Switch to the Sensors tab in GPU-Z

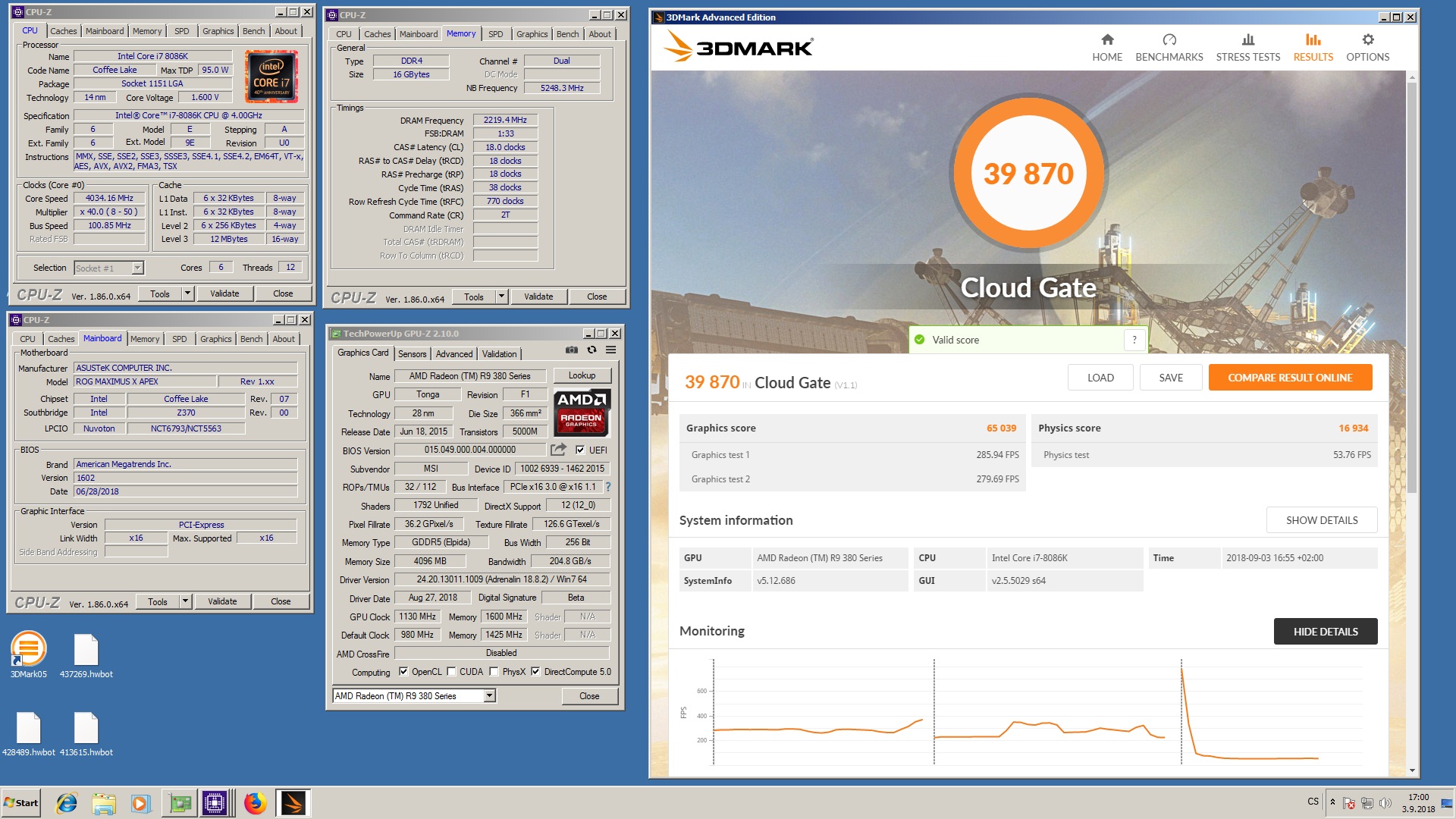(412, 354)
